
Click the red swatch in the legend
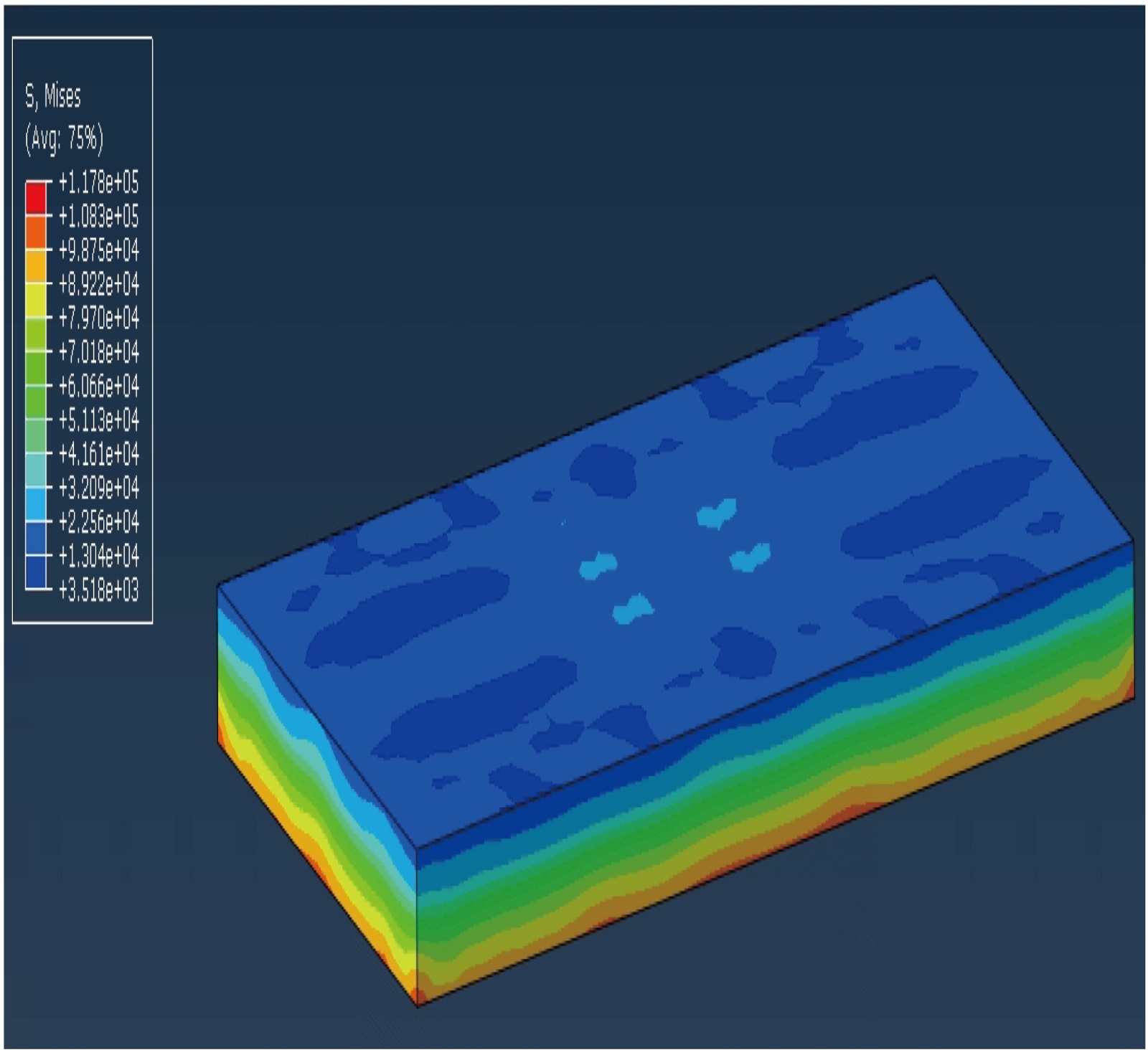[36, 198]
